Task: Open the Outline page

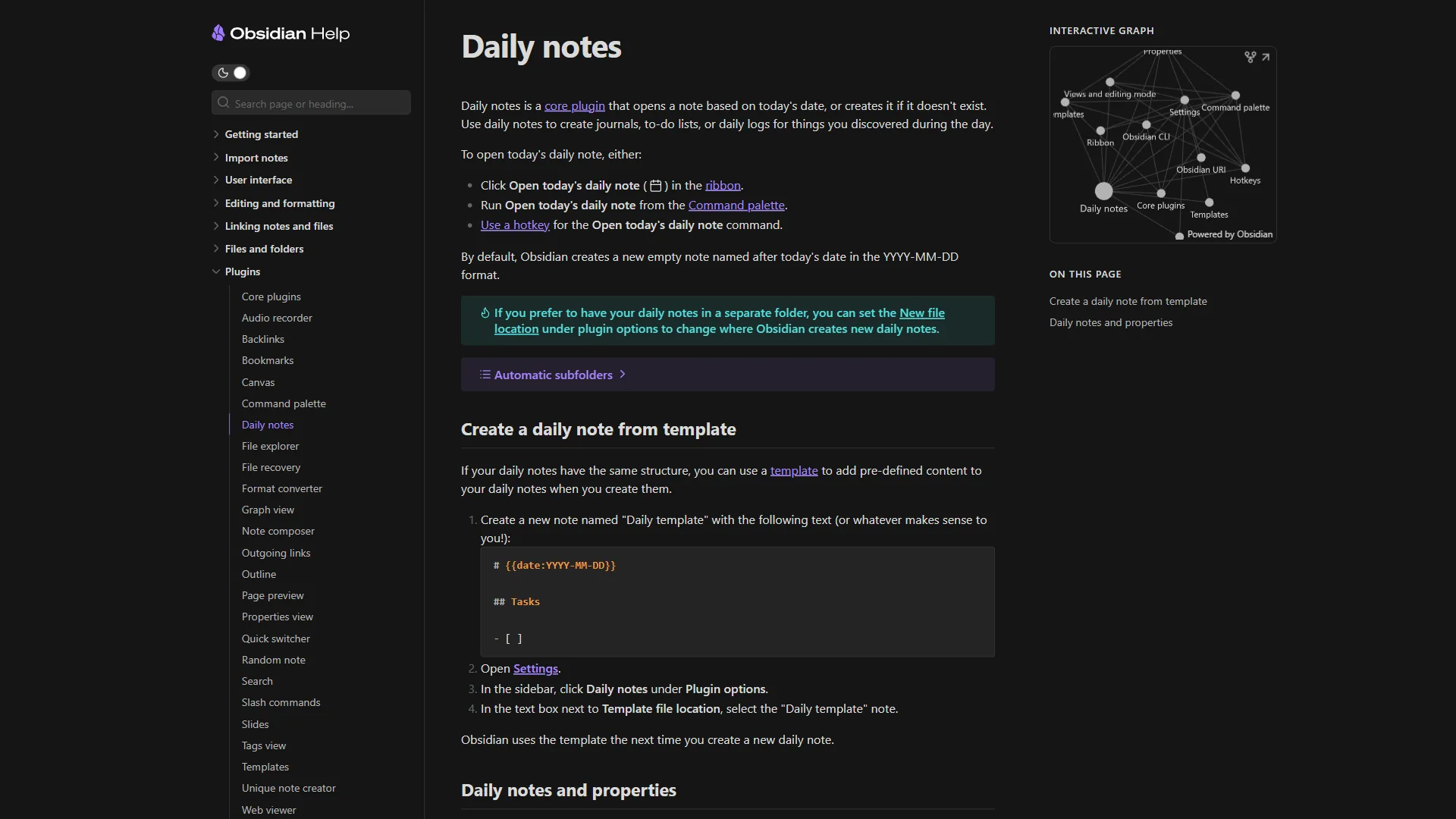Action: pos(259,574)
